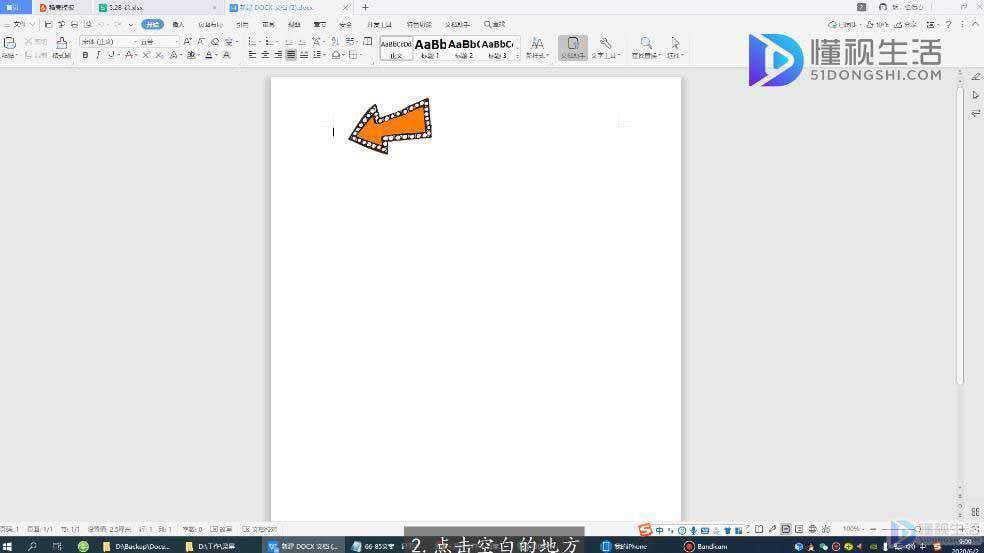The width and height of the screenshot is (984, 553).
Task: Toggle the active Justify alignment button
Action: [291, 55]
